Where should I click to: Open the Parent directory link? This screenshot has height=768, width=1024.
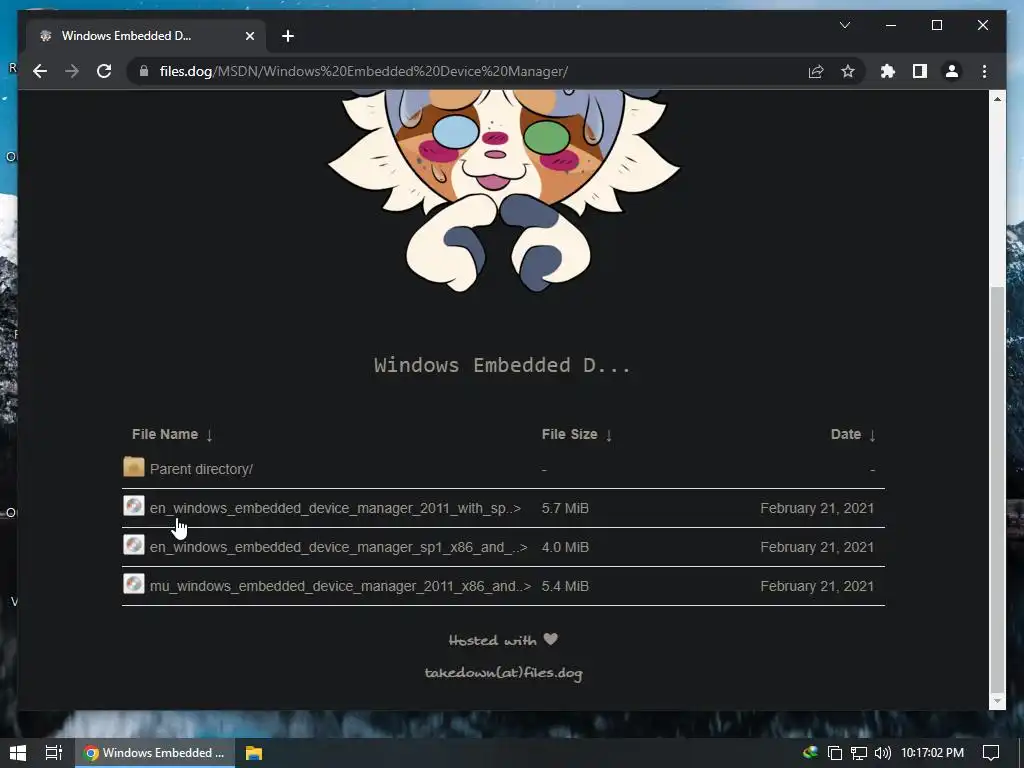pyautogui.click(x=201, y=469)
